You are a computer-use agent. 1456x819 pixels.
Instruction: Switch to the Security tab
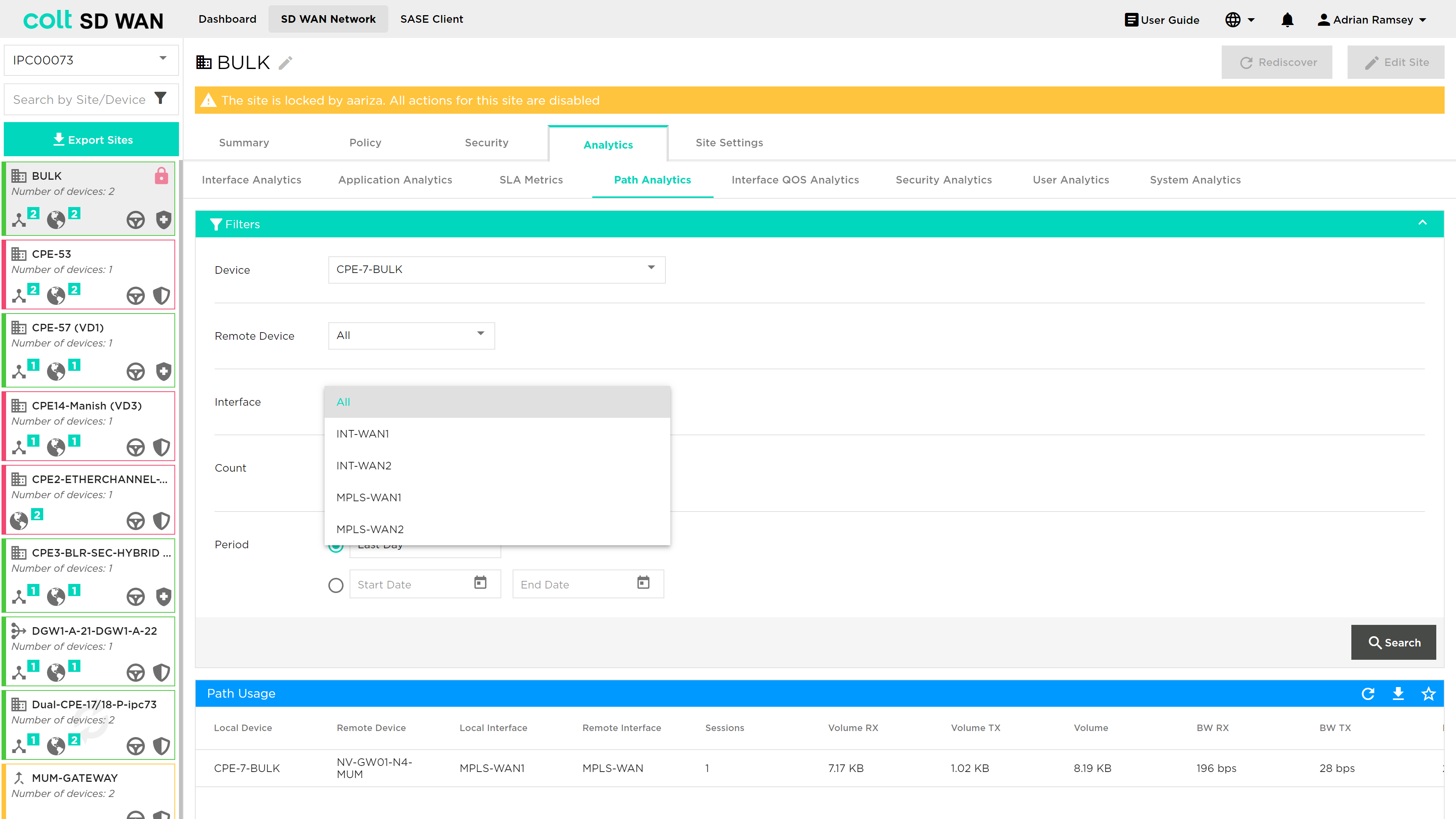coord(486,143)
